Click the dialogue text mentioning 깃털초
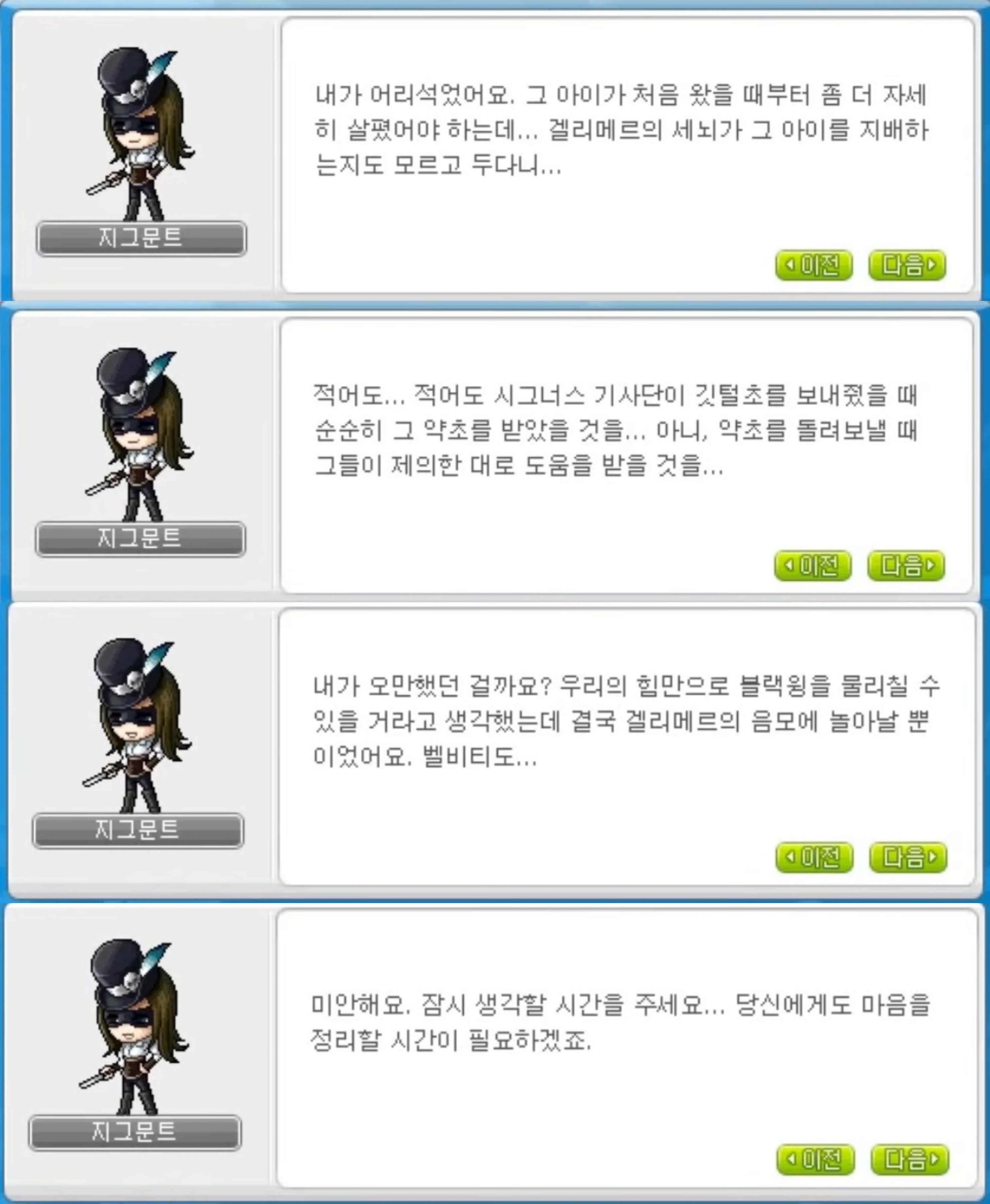Viewport: 990px width, 1204px height. coord(616,431)
